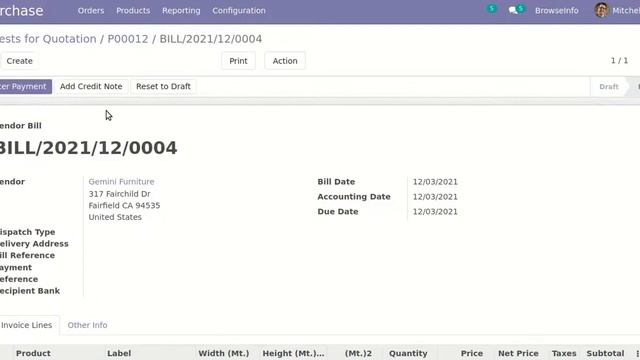Viewport: 640px width, 360px height.
Task: Go back to Requests for Quotation breadcrumb
Action: click(48, 39)
